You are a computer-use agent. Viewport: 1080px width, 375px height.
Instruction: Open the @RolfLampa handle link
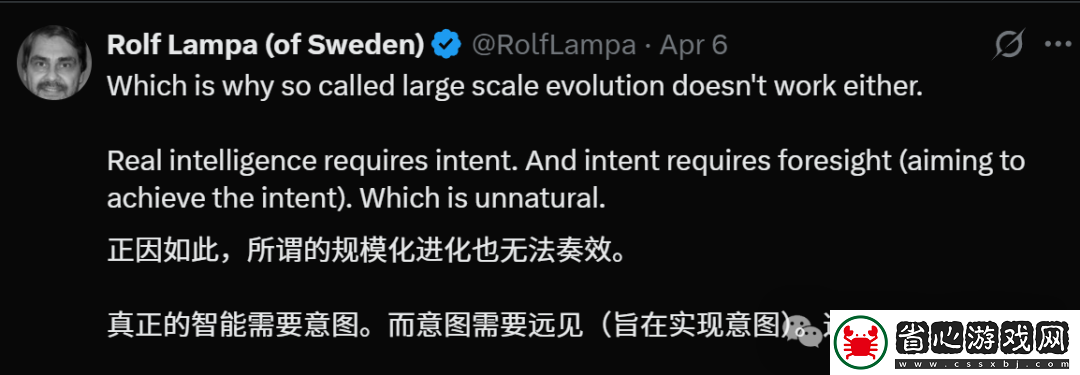(x=553, y=45)
